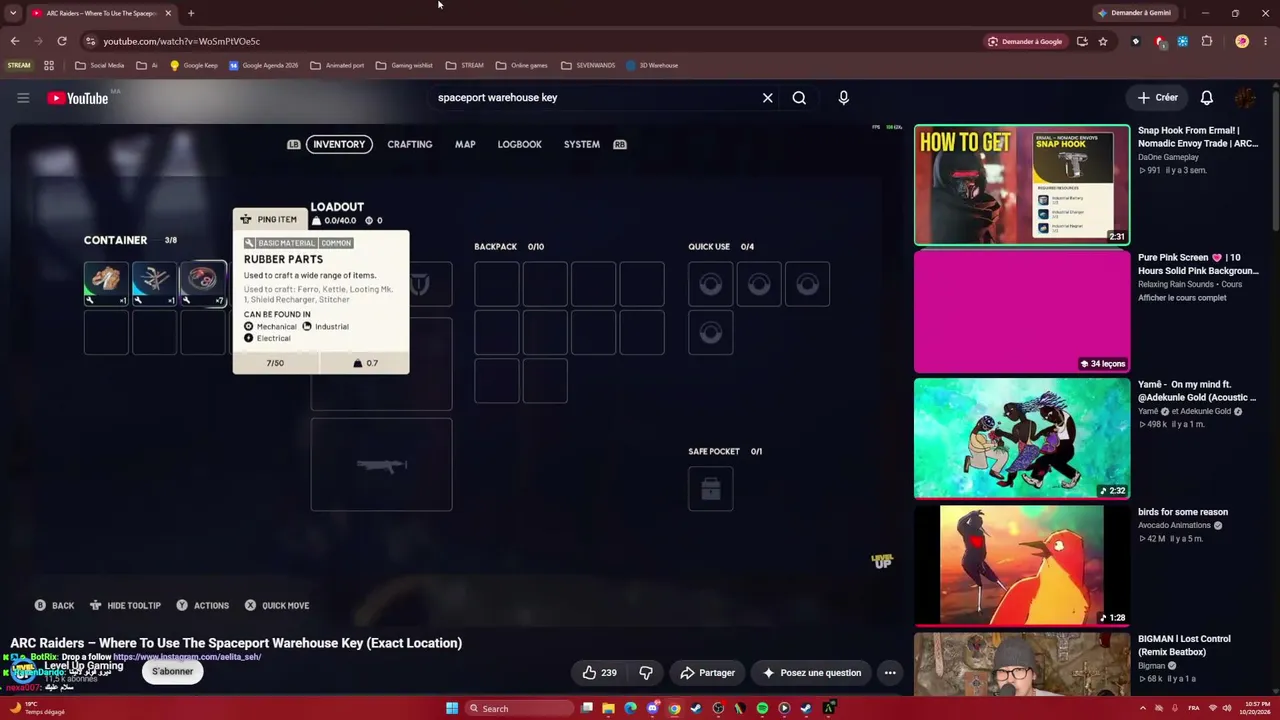Image resolution: width=1280 pixels, height=720 pixels.
Task: Click HIDE TOOLTIP prompt
Action: pyautogui.click(x=125, y=605)
